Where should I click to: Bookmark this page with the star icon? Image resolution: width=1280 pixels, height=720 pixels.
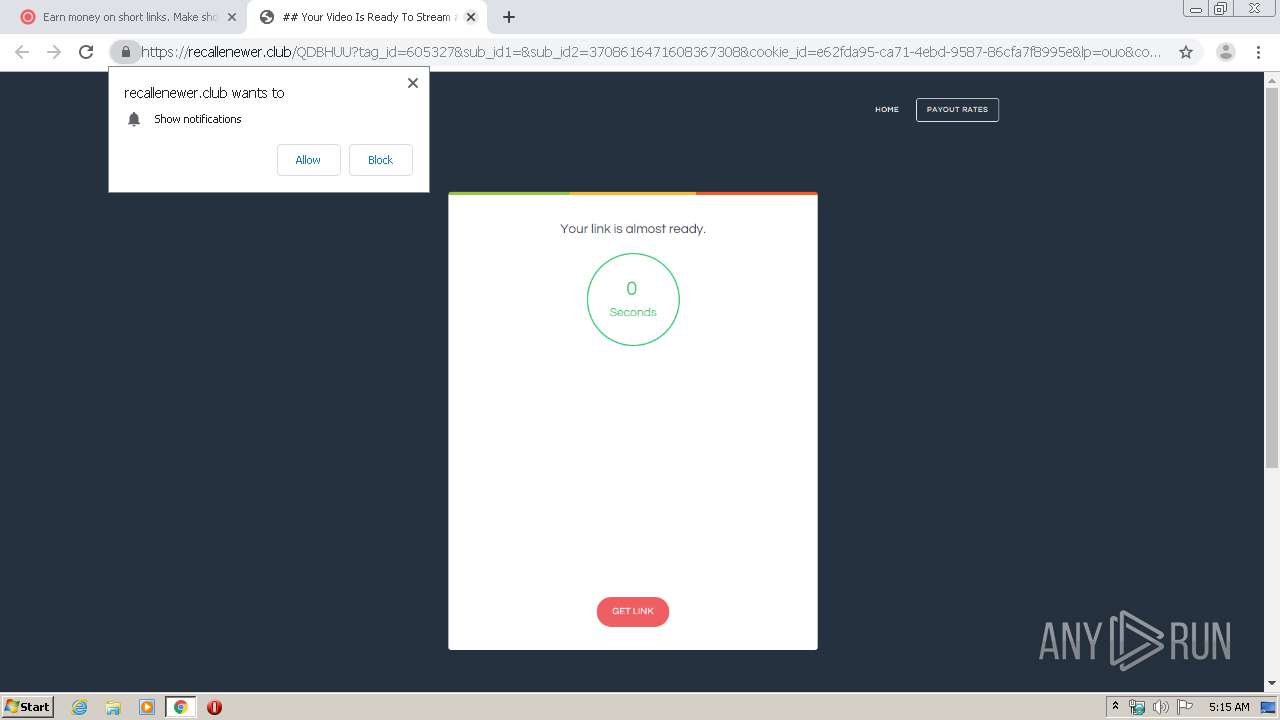tap(1186, 52)
